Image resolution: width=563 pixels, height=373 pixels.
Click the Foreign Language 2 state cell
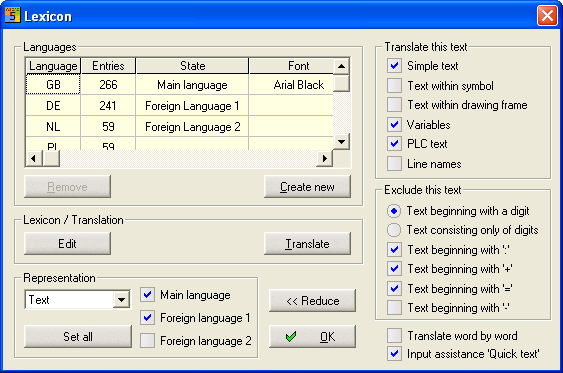[192, 126]
